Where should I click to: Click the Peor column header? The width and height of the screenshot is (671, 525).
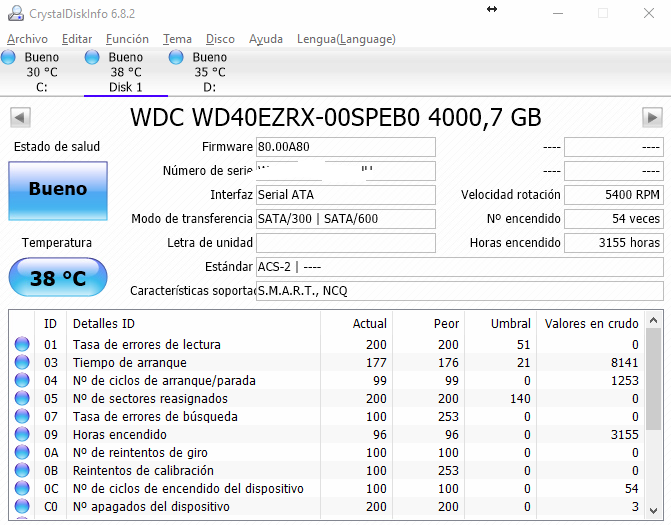(428, 323)
